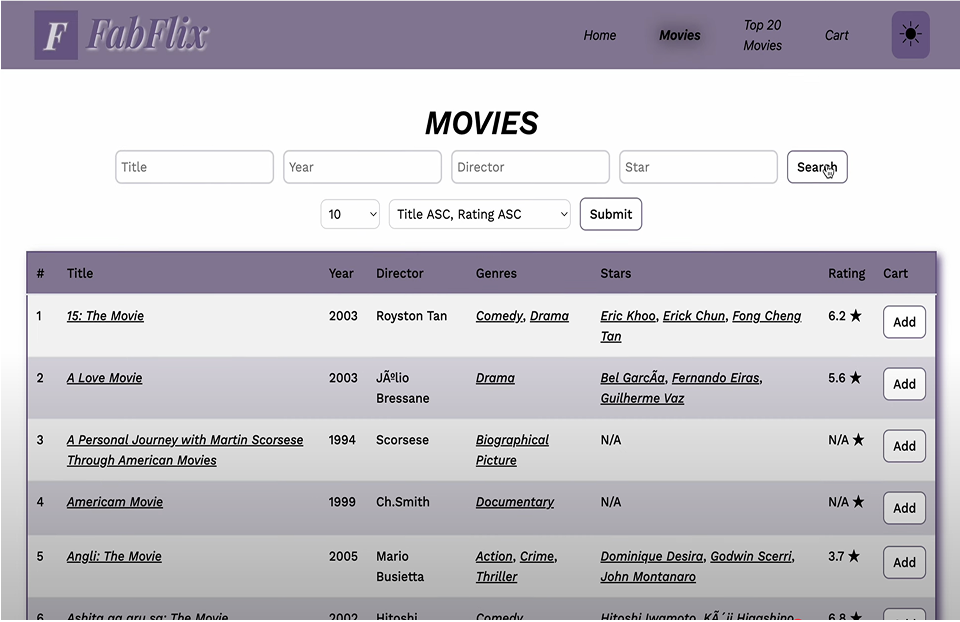Image resolution: width=960 pixels, height=622 pixels.
Task: Open the Home navigation item
Action: coord(599,36)
